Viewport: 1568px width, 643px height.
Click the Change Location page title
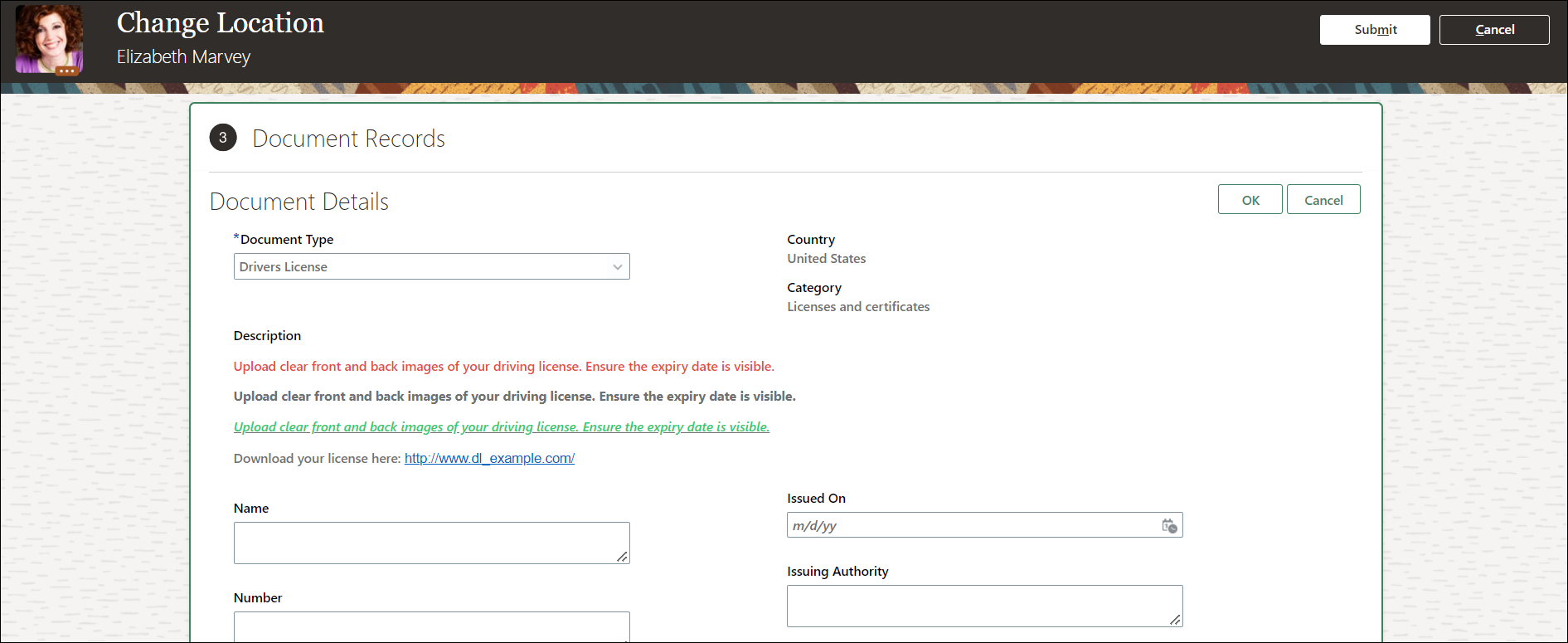click(x=221, y=22)
